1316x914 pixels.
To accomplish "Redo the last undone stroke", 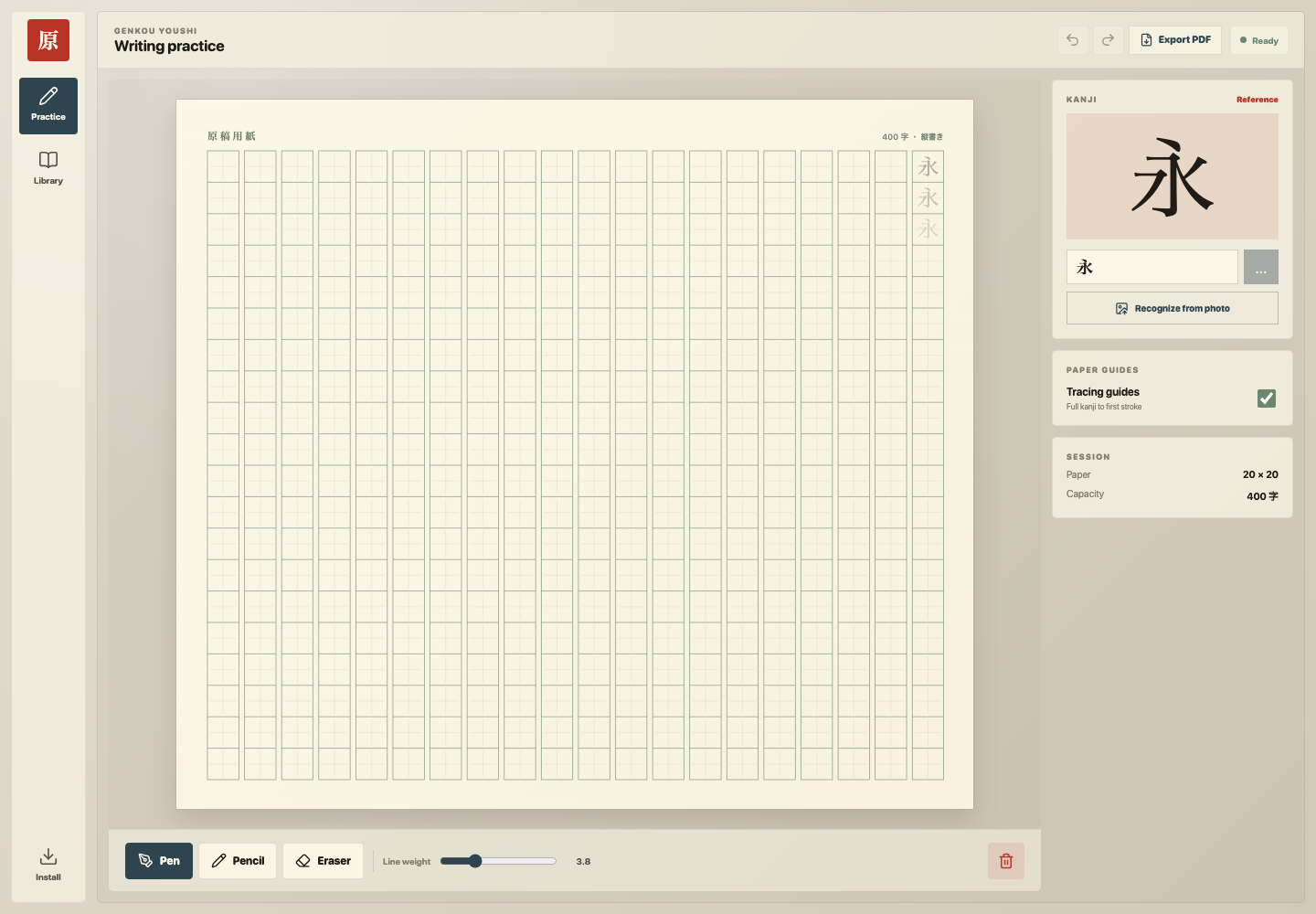I will pyautogui.click(x=1108, y=40).
